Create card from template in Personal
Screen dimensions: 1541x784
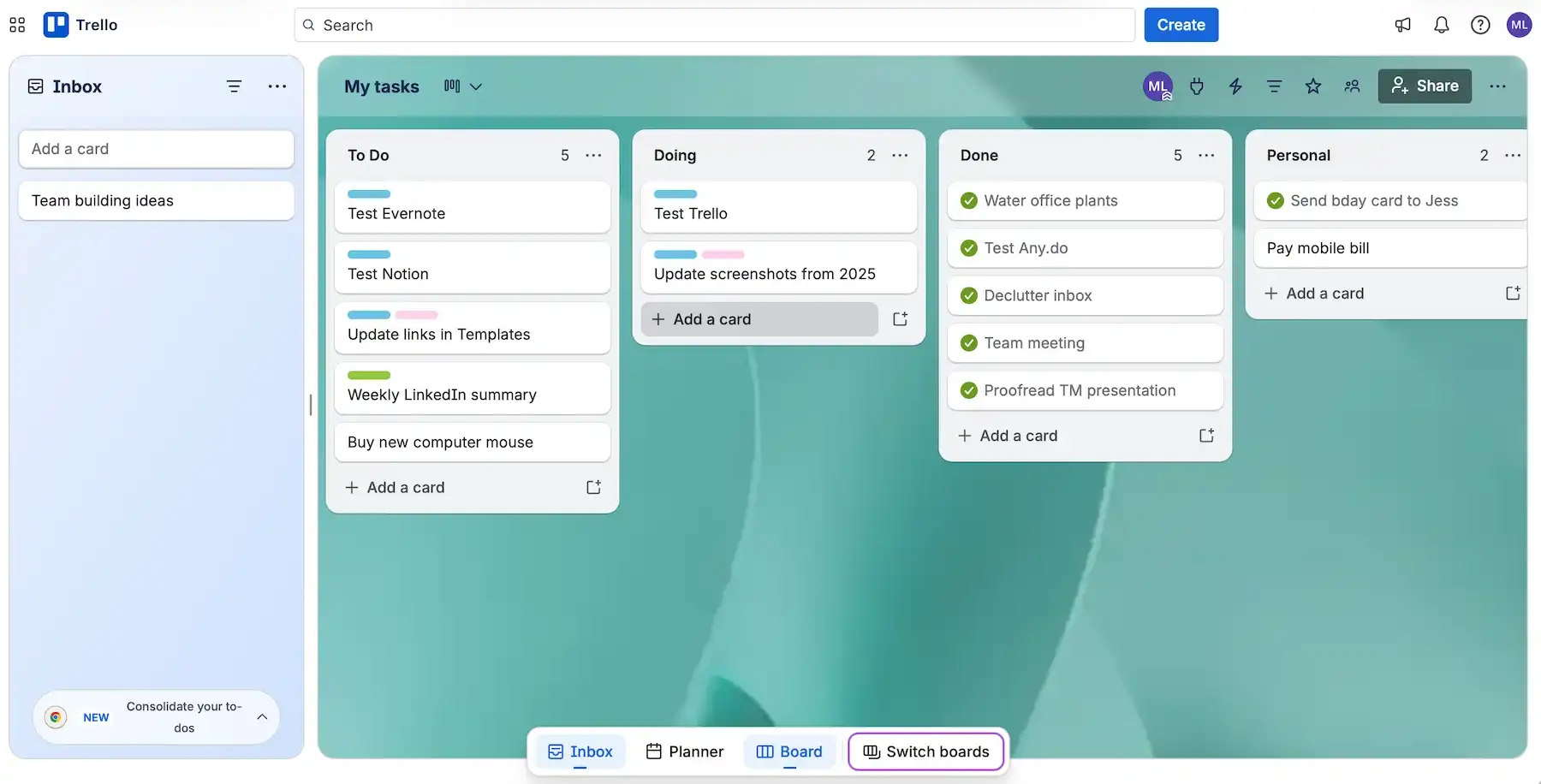coord(1513,294)
